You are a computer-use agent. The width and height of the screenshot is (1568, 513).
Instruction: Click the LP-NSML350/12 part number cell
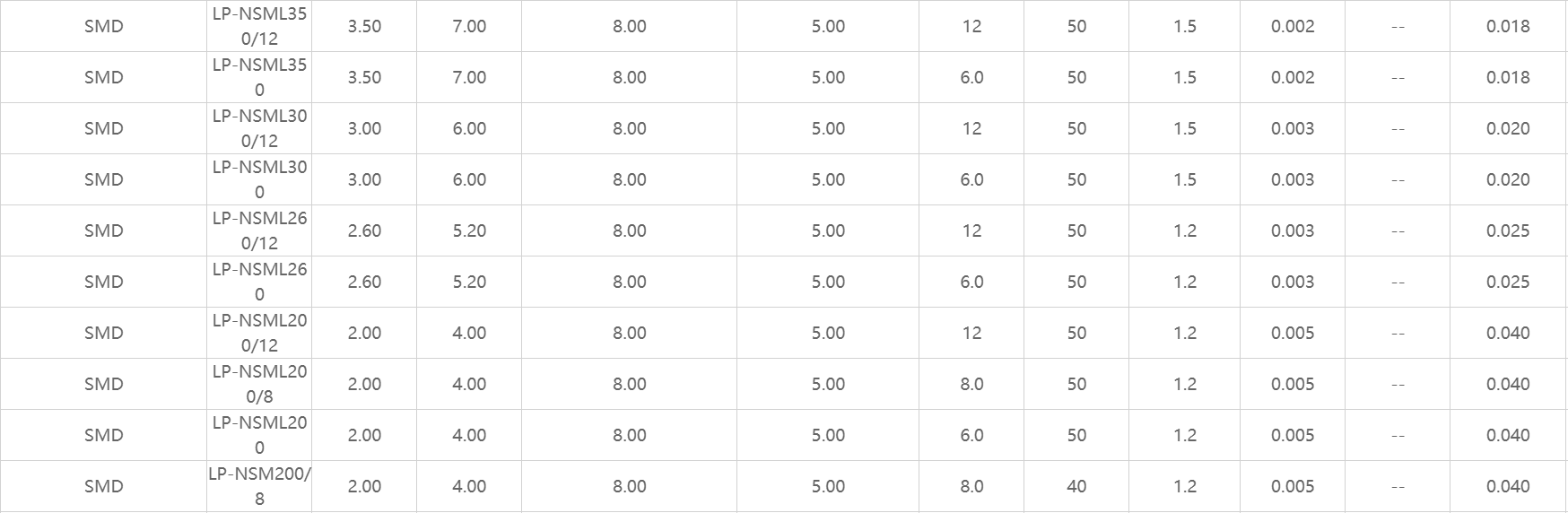click(259, 26)
